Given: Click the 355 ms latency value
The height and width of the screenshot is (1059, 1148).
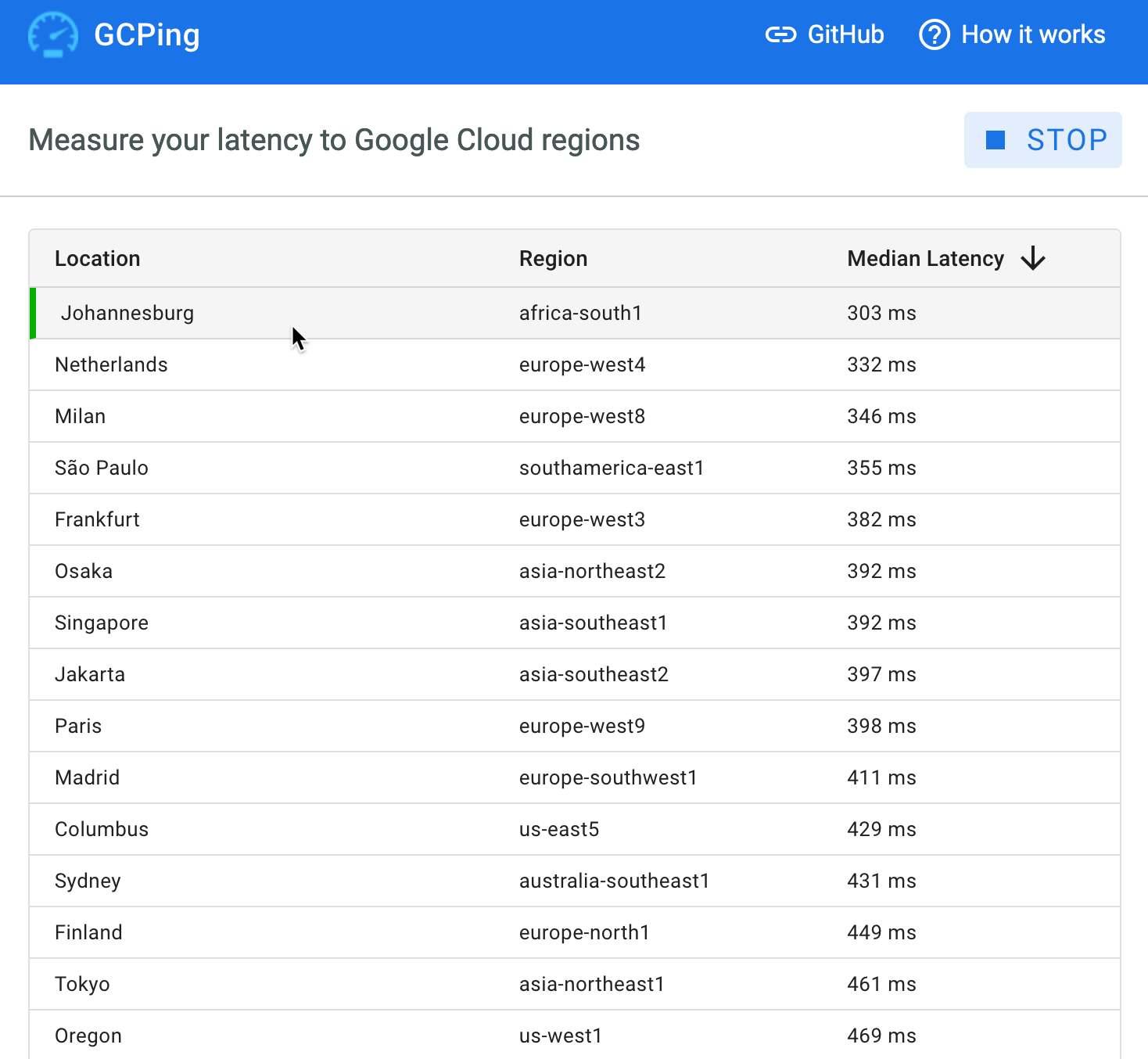Looking at the screenshot, I should (881, 468).
